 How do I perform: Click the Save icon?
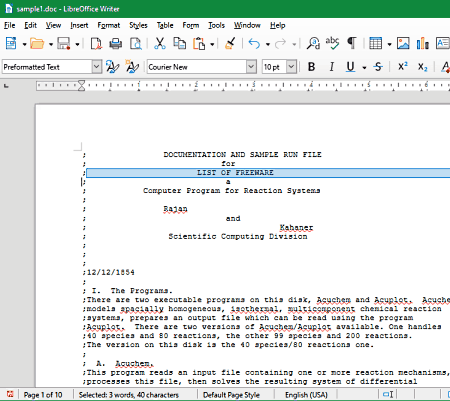click(64, 43)
